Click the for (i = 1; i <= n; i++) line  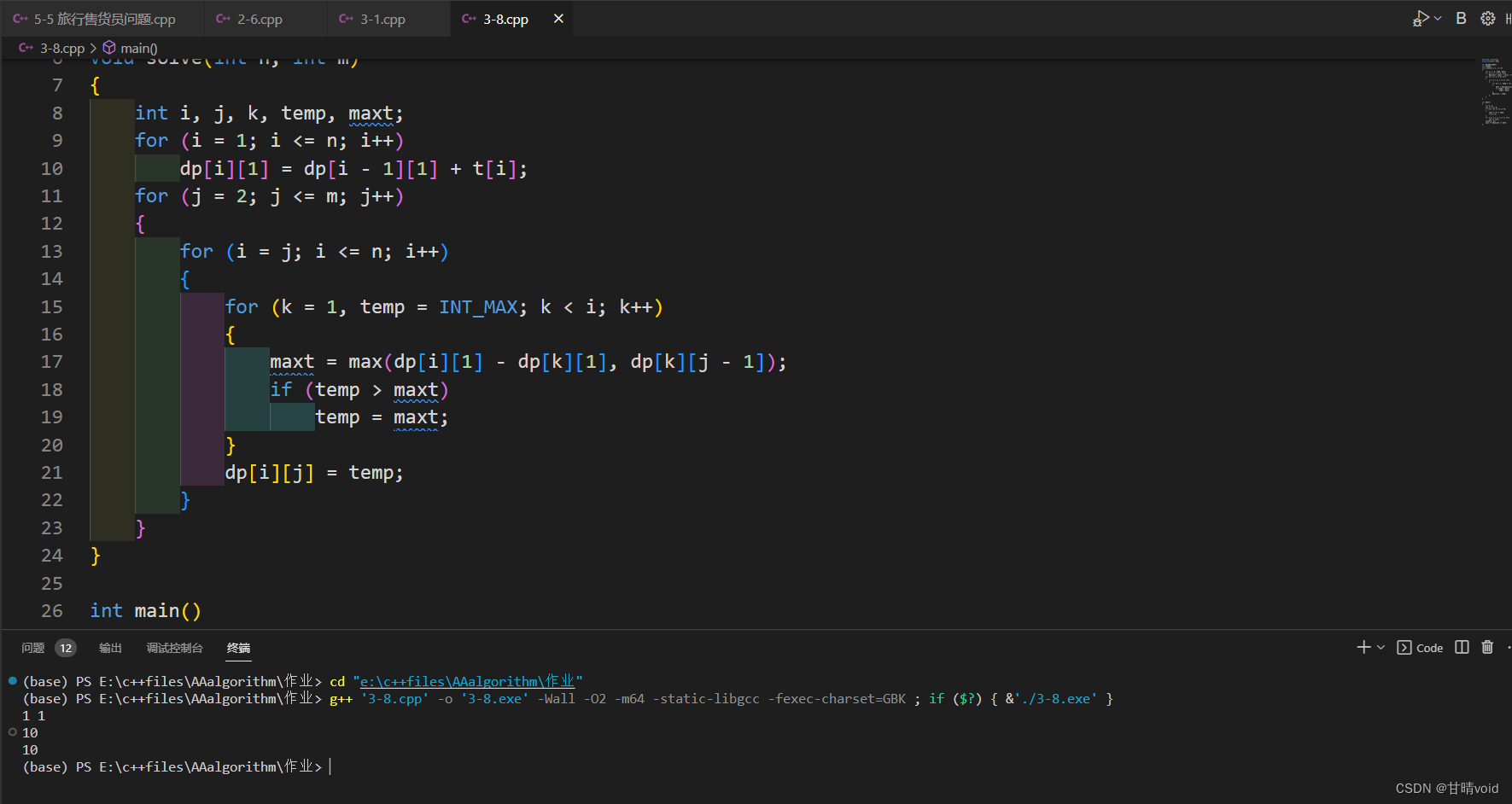pos(269,141)
